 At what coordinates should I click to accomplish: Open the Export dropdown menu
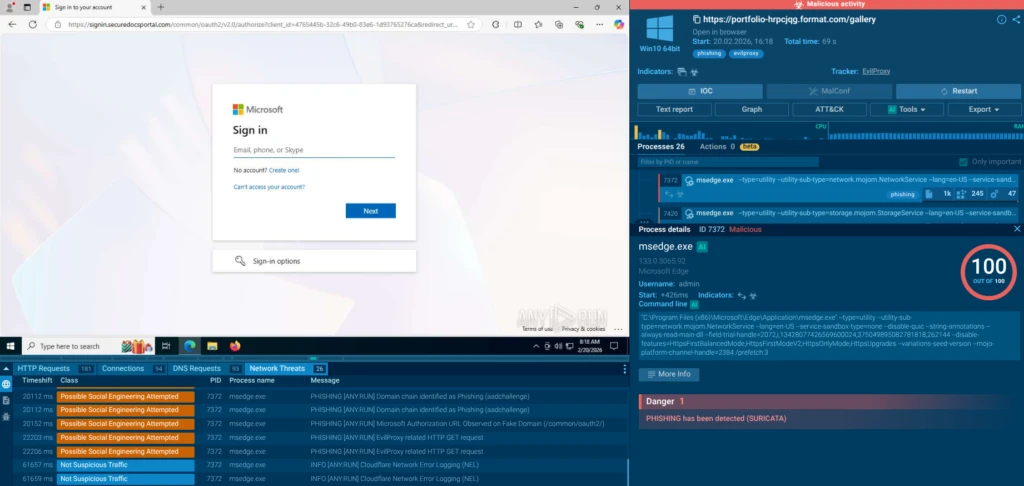pyautogui.click(x=984, y=109)
